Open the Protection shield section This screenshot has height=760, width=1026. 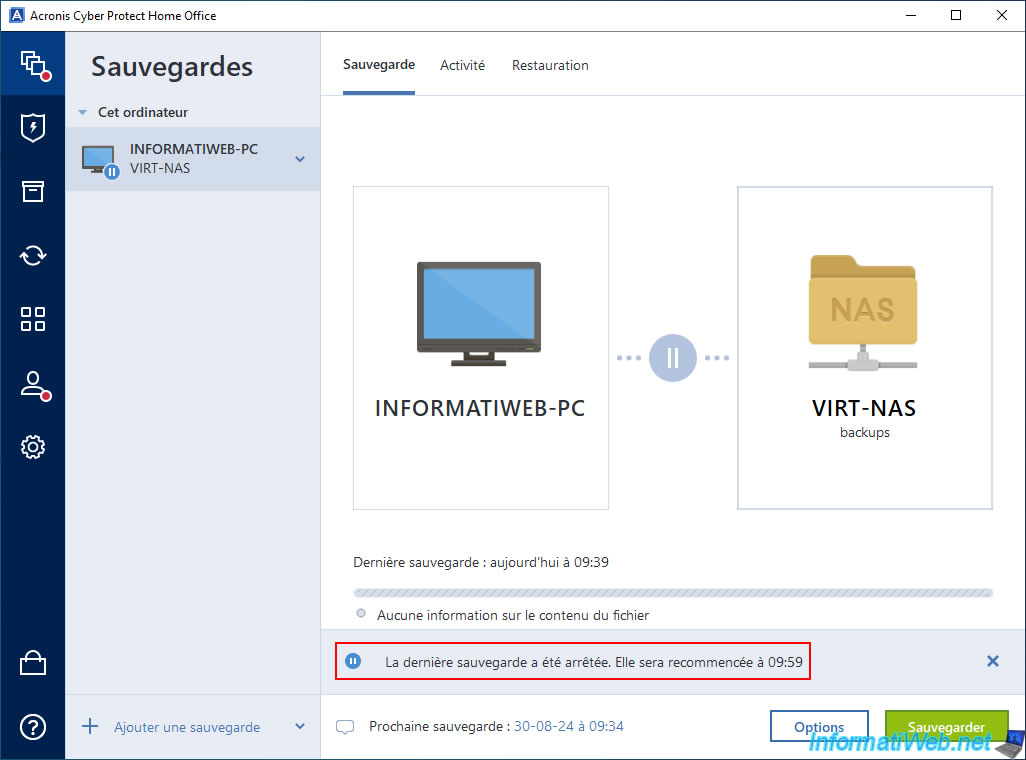pyautogui.click(x=33, y=128)
